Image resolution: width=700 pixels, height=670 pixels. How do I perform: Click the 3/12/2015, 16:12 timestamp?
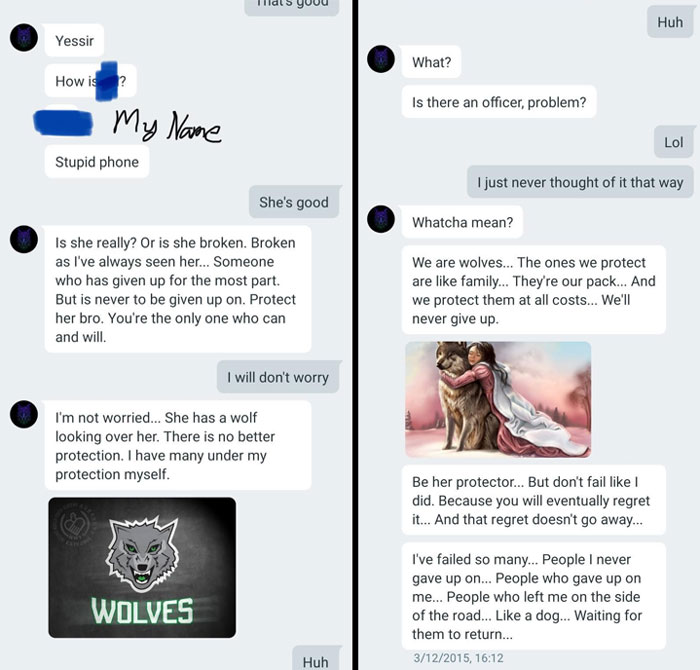tap(458, 658)
